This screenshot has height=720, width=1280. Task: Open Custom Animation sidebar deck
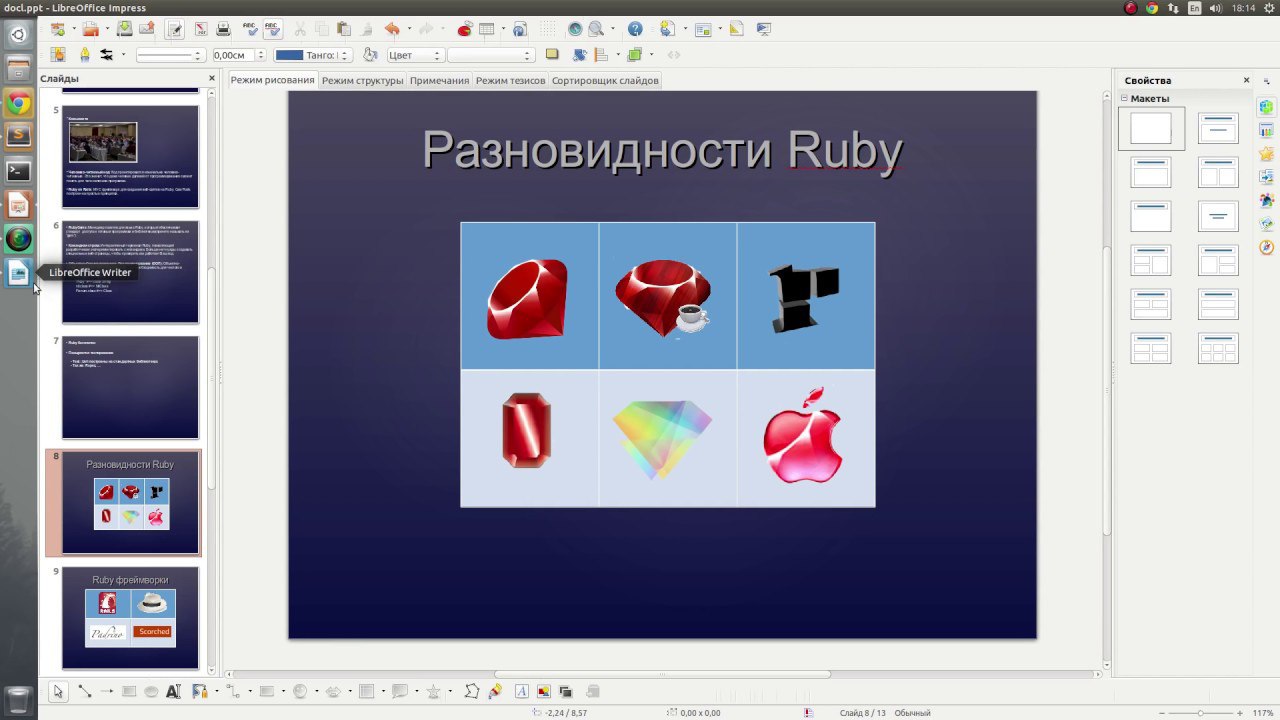(1266, 153)
